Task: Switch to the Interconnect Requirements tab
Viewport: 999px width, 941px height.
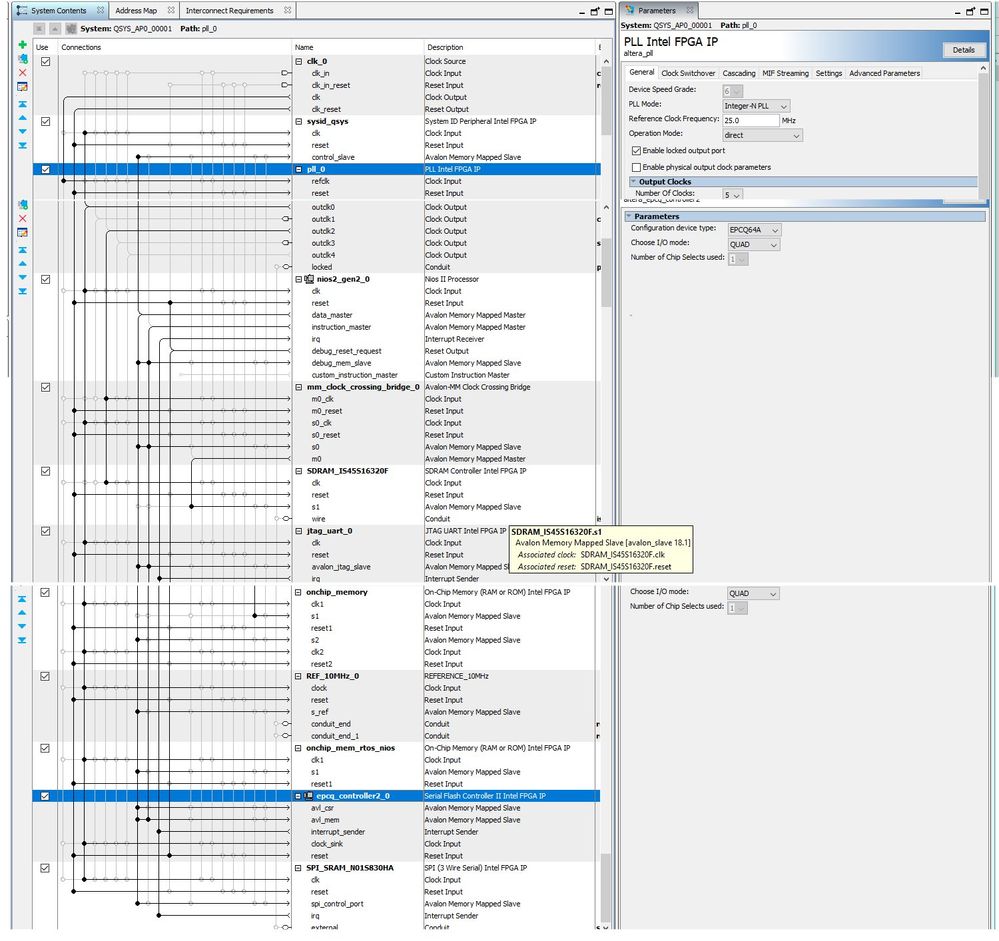Action: pos(229,10)
